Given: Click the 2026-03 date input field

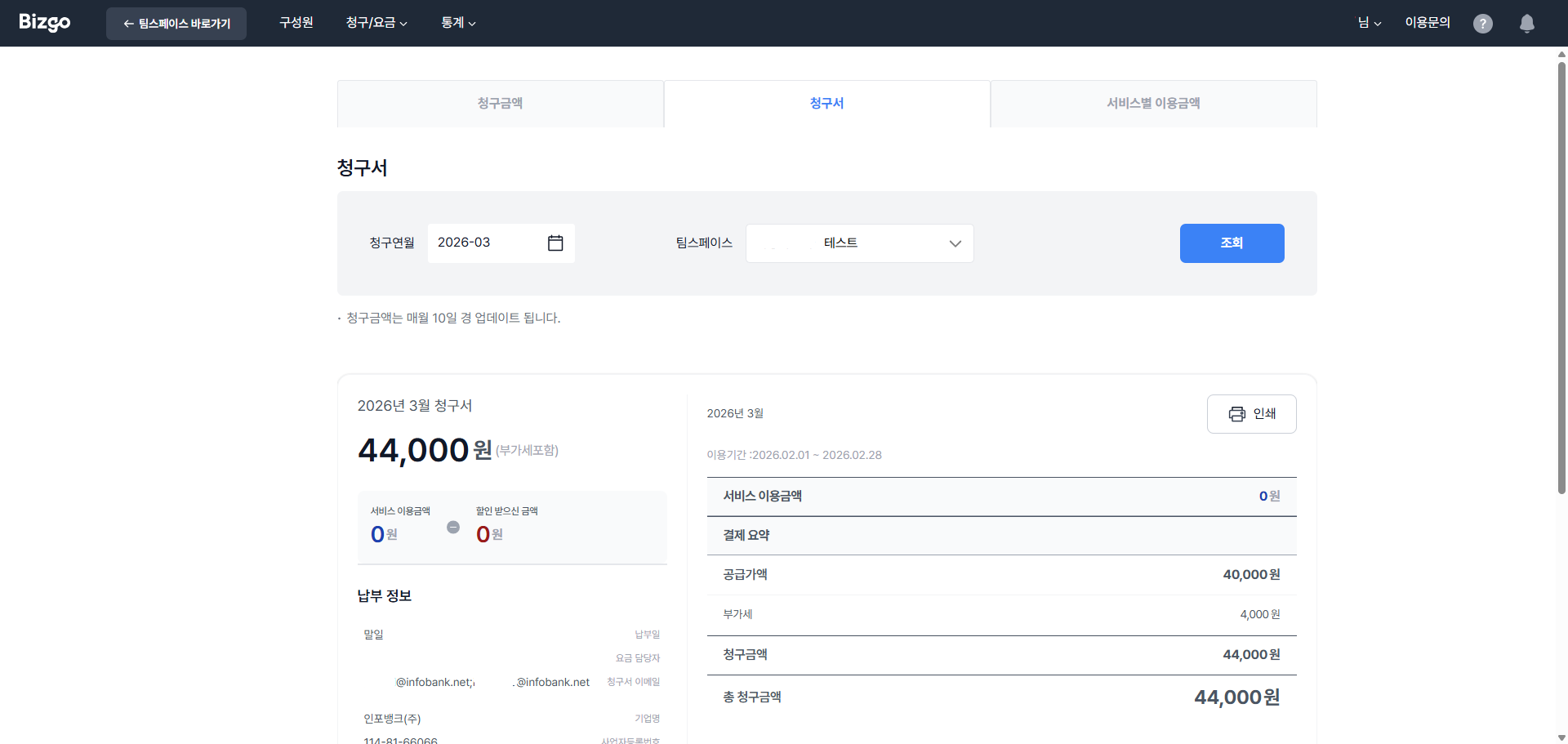Looking at the screenshot, I should click(482, 243).
